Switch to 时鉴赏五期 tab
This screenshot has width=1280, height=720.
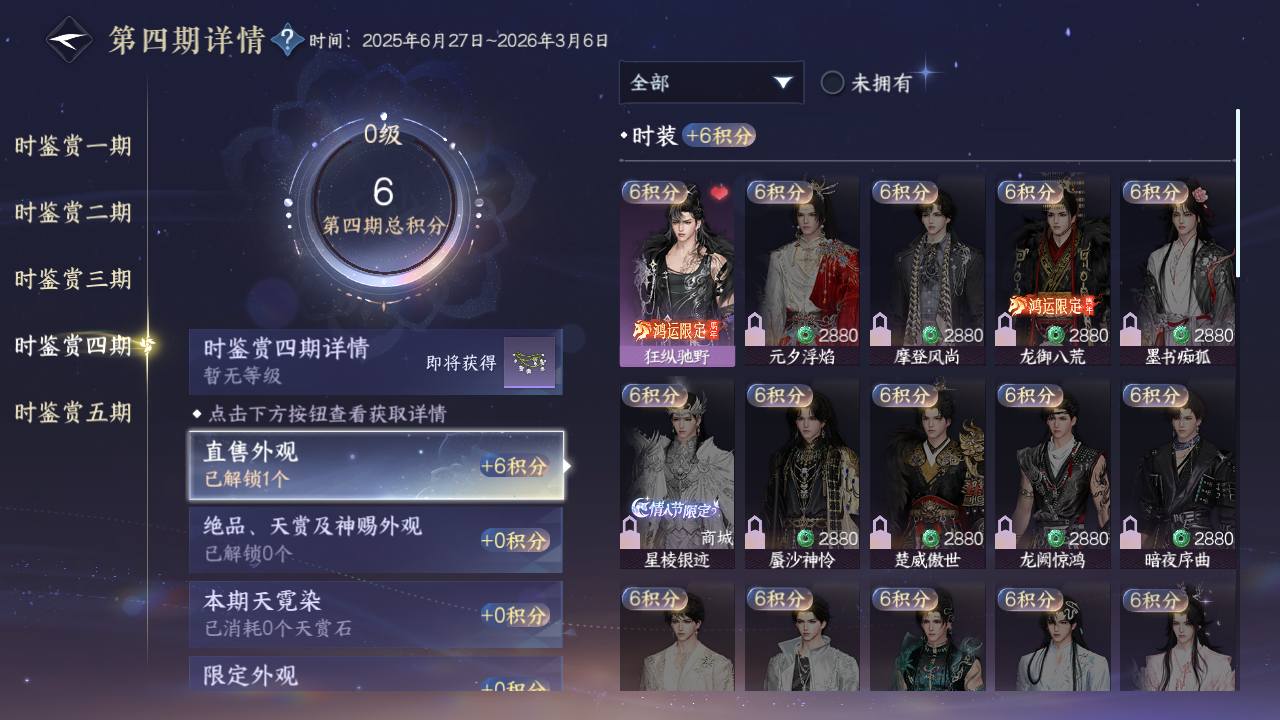tap(73, 412)
